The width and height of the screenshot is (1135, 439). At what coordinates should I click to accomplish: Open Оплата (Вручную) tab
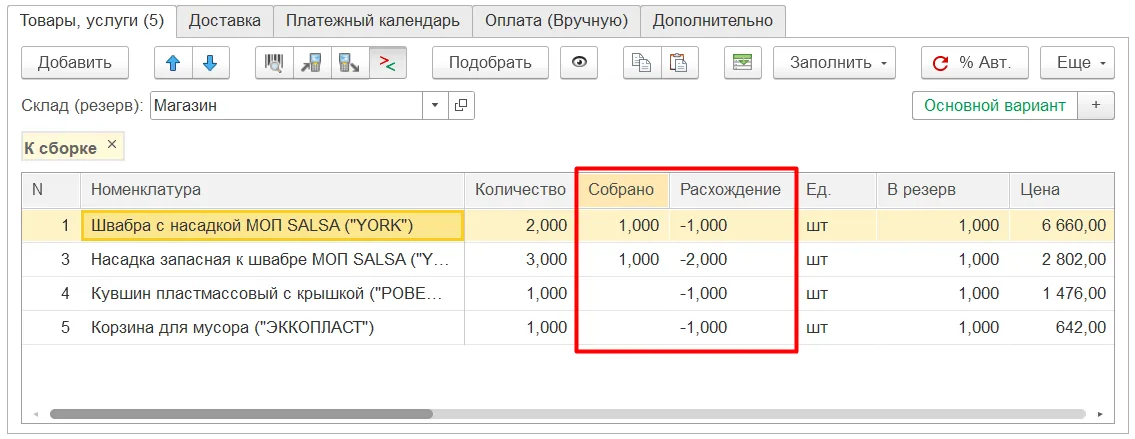point(556,20)
